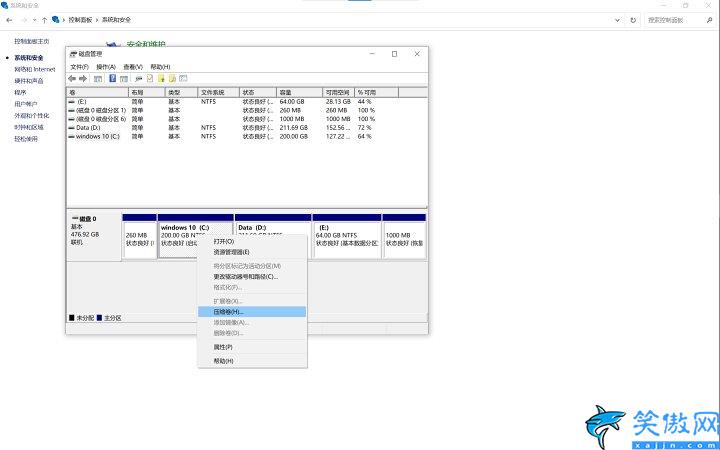The height and width of the screenshot is (450, 720).
Task: Click the up arrow in Control Panel address bar
Action: [x=45, y=20]
